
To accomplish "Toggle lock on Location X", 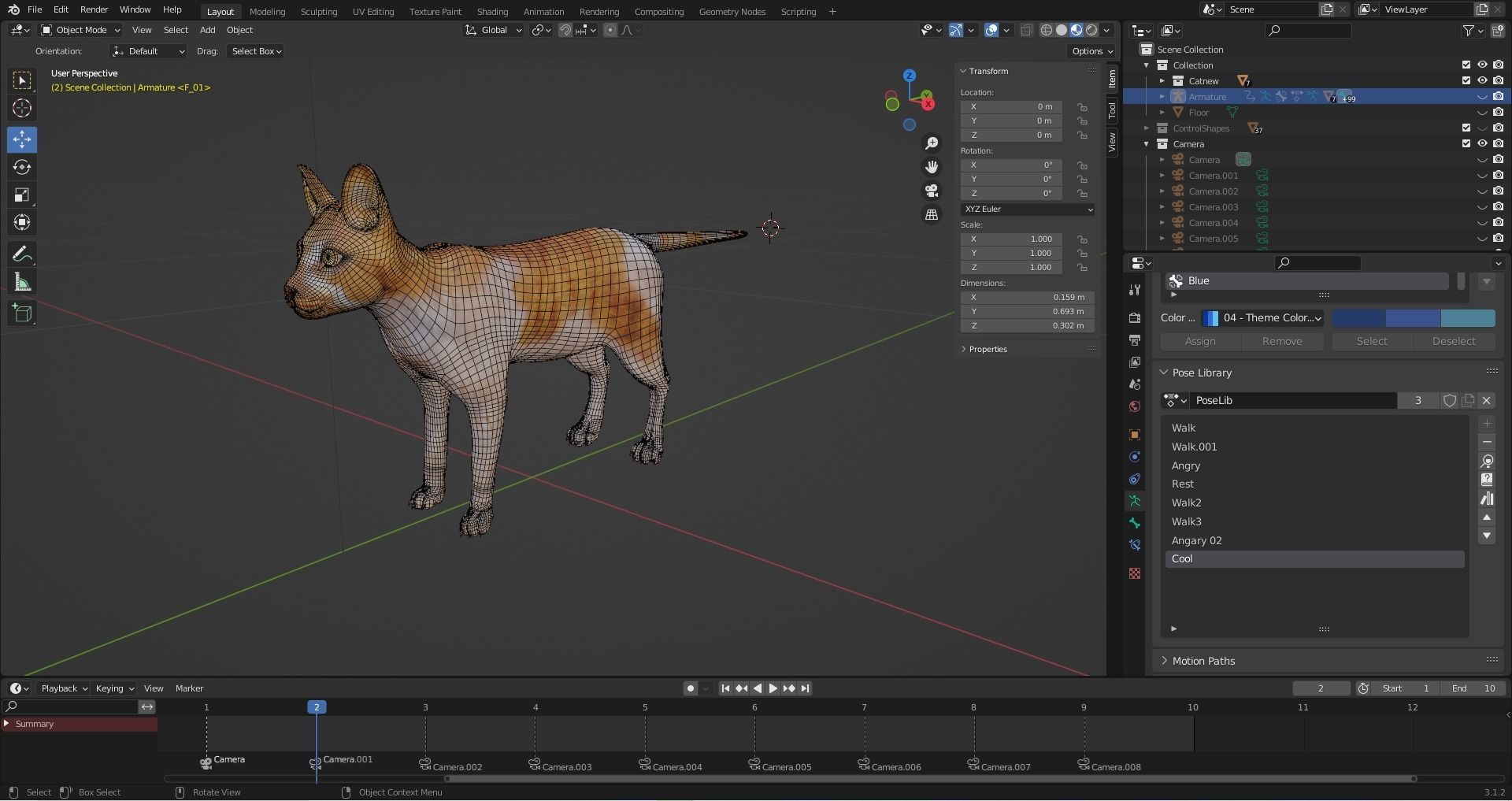I will [x=1083, y=107].
